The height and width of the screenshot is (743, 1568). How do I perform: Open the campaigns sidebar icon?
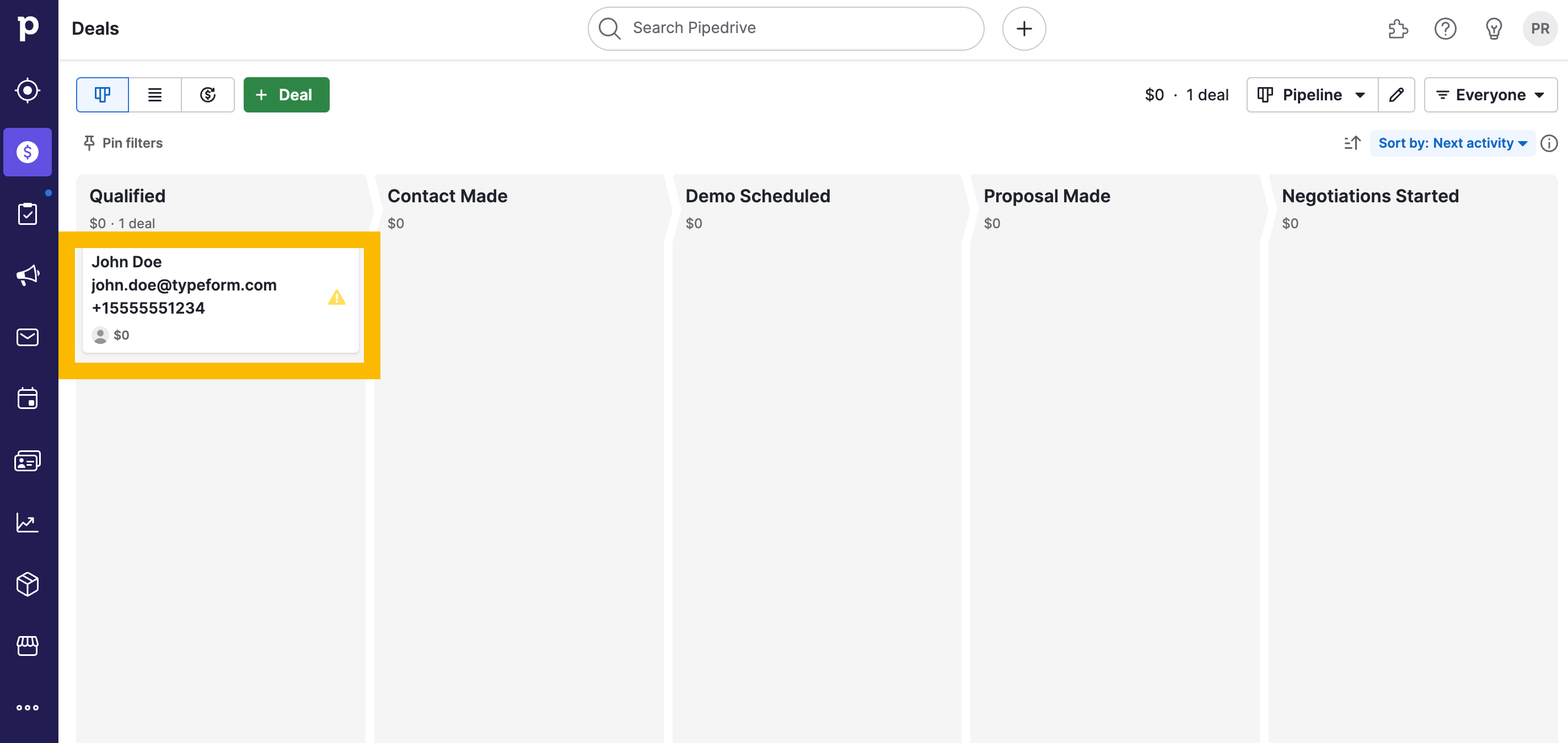27,275
